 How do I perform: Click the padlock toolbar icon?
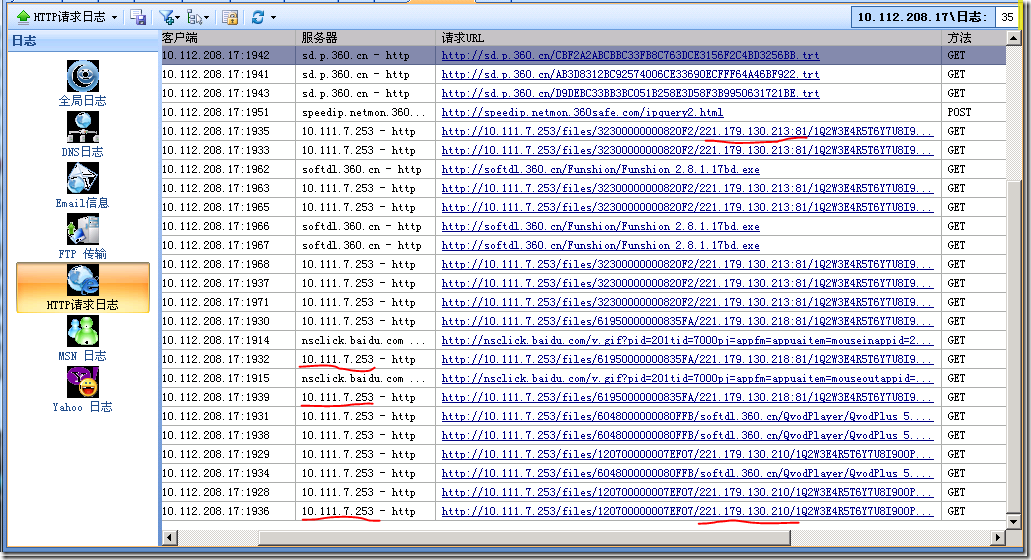(230, 18)
